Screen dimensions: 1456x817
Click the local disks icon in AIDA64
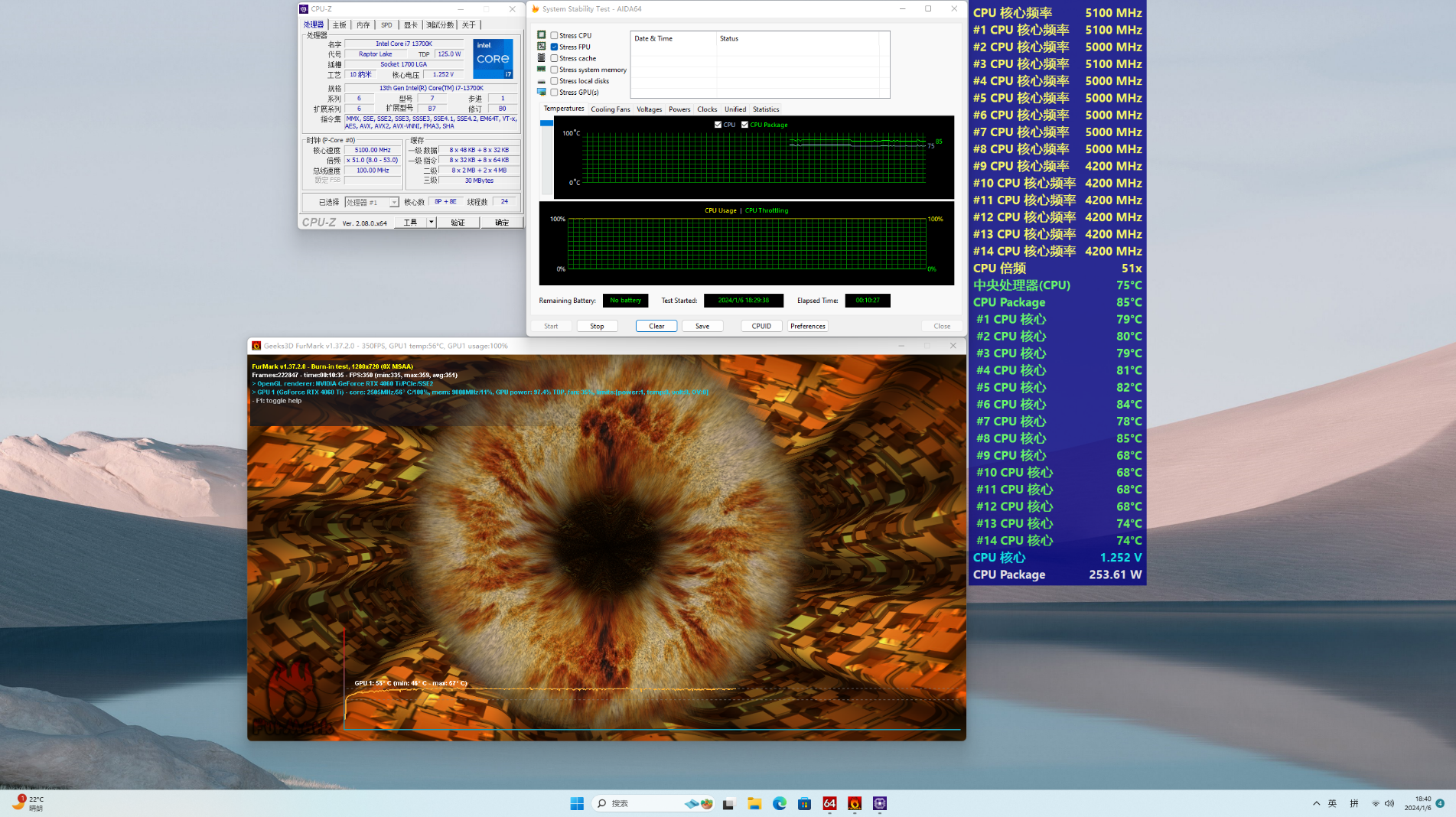pyautogui.click(x=542, y=81)
